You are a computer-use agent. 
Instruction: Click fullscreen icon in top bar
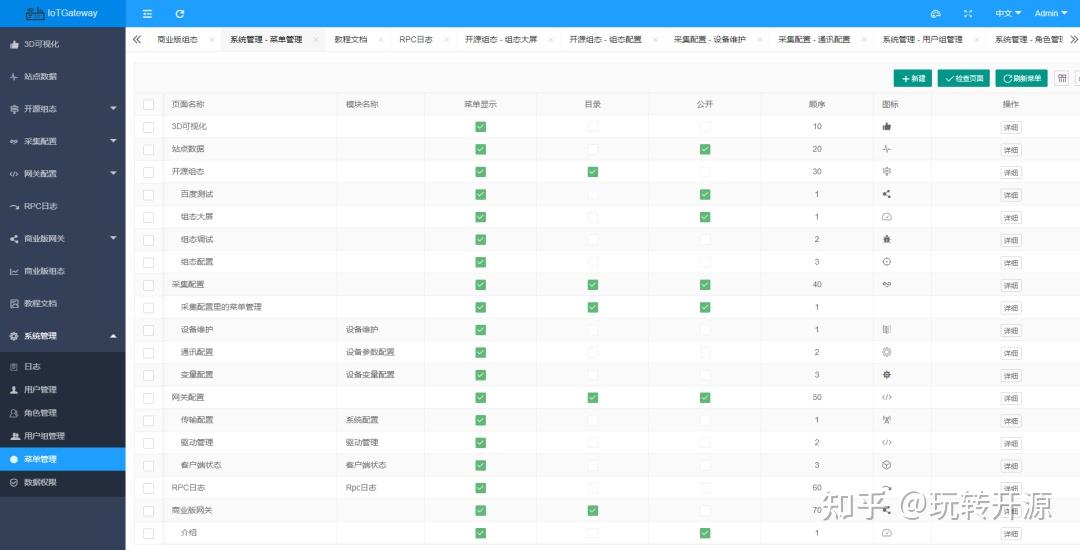(968, 14)
